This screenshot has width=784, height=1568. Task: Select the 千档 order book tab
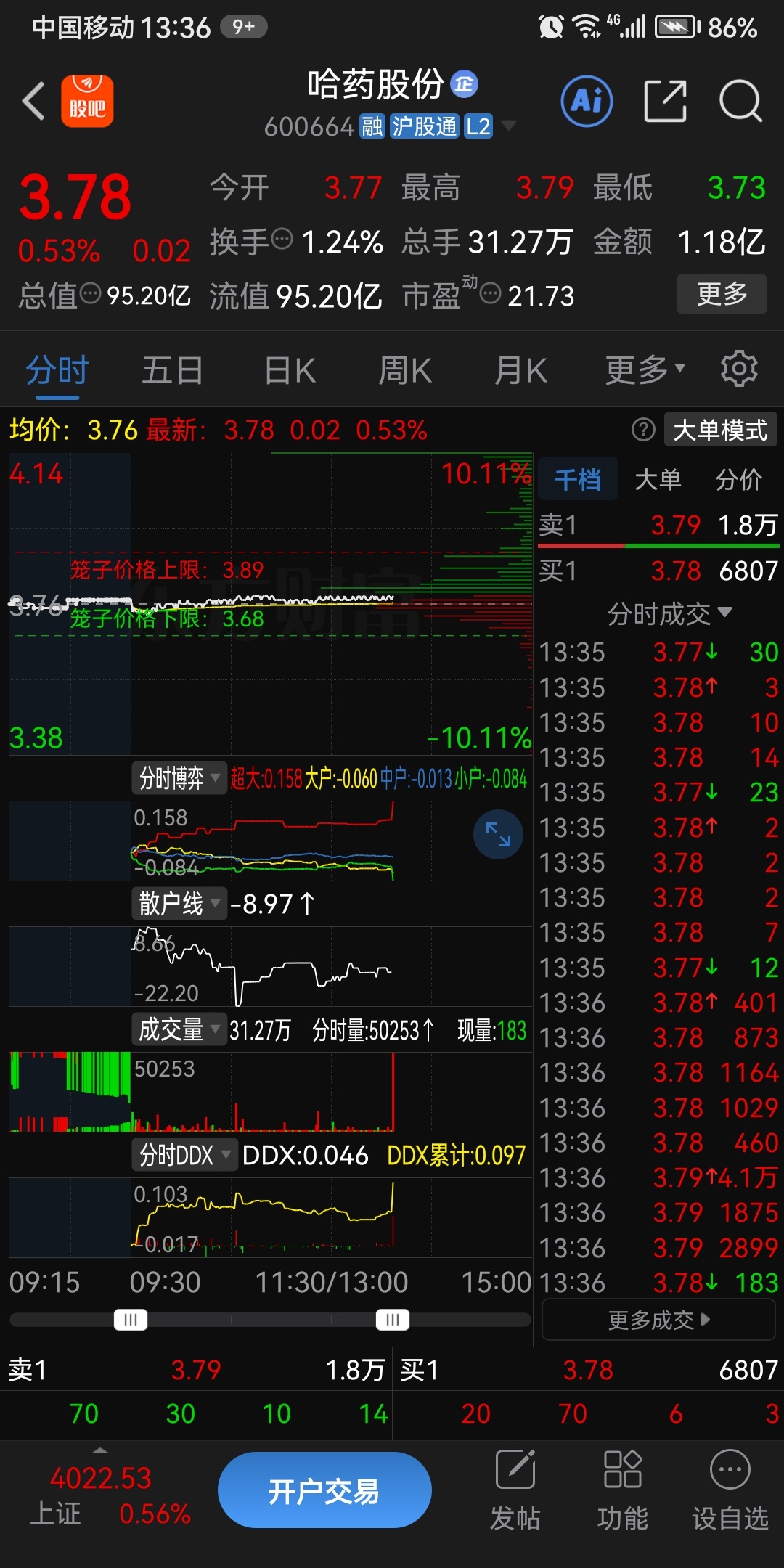tap(578, 479)
